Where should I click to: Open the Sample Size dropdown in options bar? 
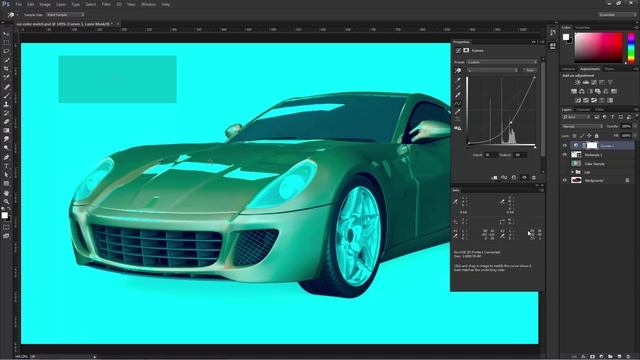tap(65, 15)
